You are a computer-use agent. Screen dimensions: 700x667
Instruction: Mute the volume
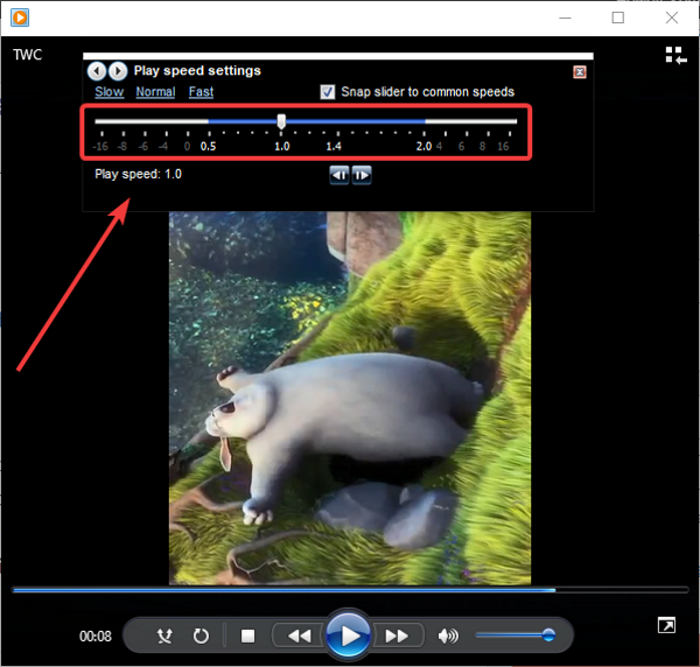click(x=448, y=636)
